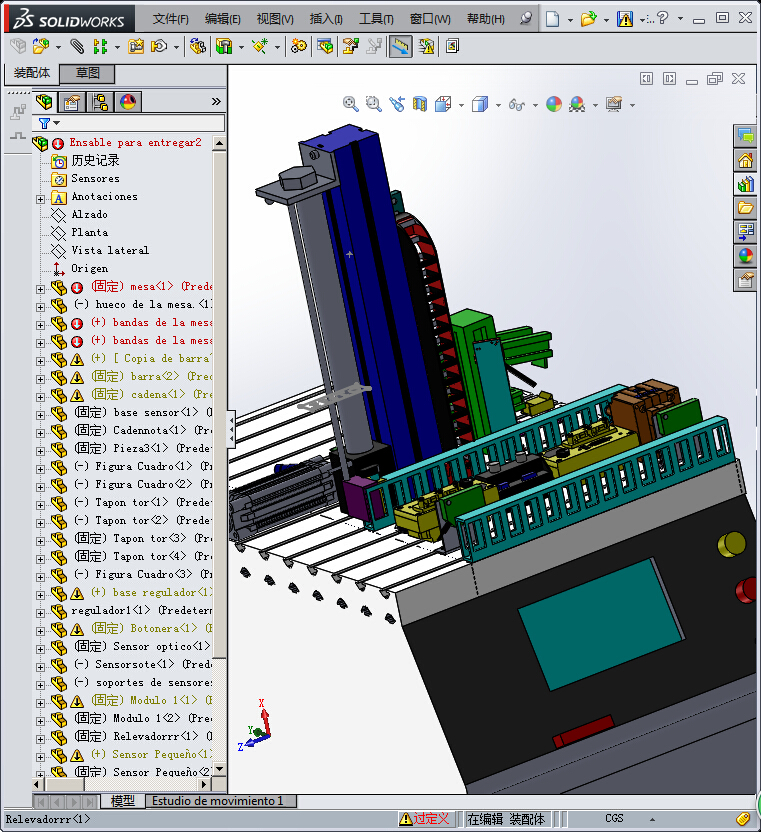Open the DisplayManager color wheel tab
Viewport: 761px width, 832px height.
[128, 101]
